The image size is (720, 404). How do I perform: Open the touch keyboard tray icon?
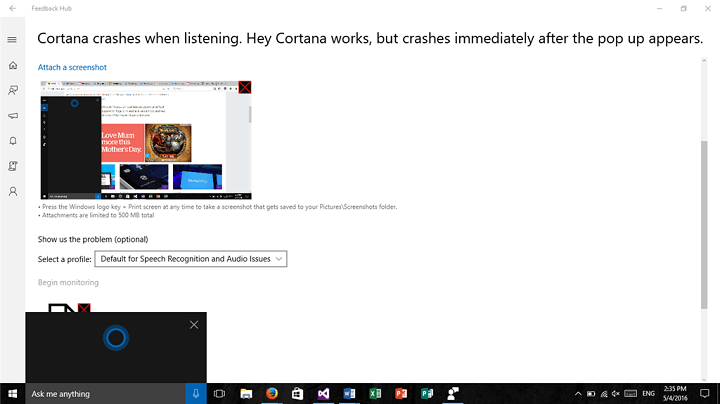pos(630,394)
